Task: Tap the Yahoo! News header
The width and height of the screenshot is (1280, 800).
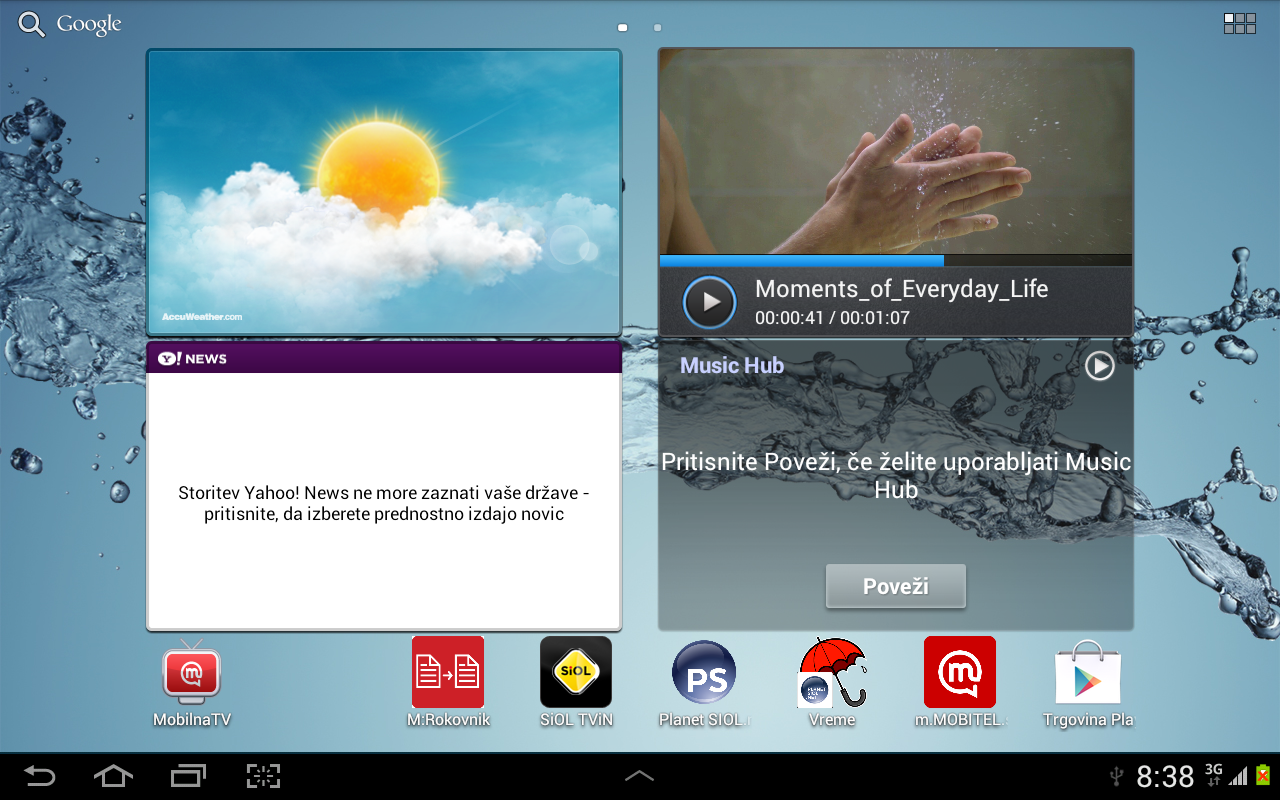Action: (x=384, y=359)
